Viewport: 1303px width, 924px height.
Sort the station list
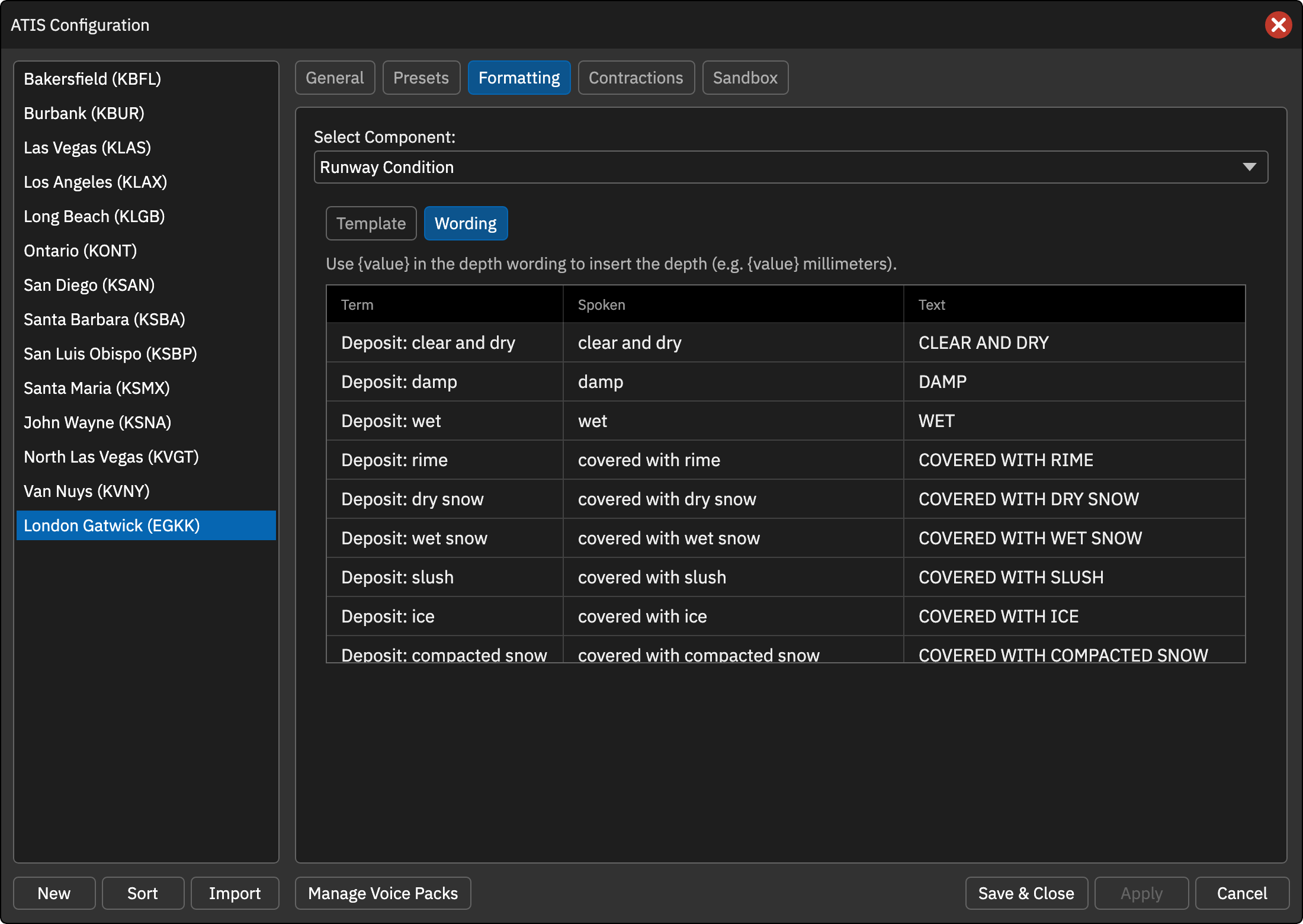coord(143,893)
